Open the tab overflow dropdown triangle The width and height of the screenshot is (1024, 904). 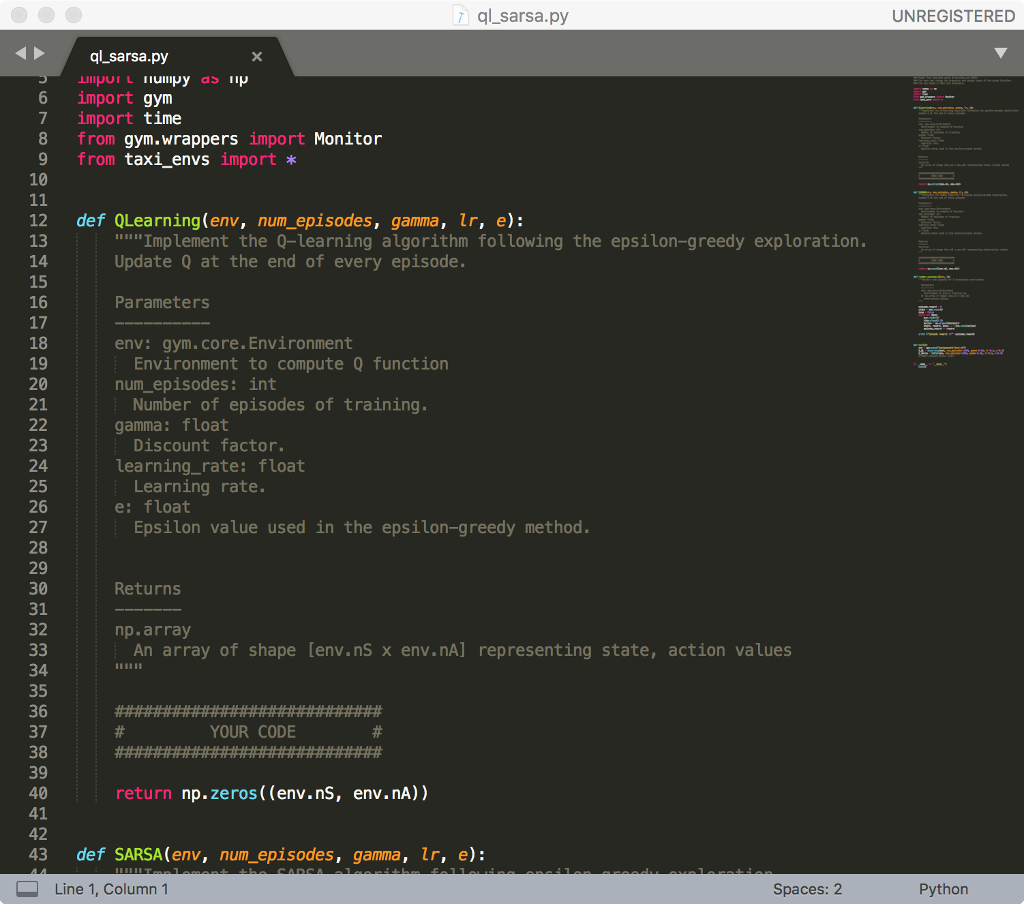[x=1001, y=52]
